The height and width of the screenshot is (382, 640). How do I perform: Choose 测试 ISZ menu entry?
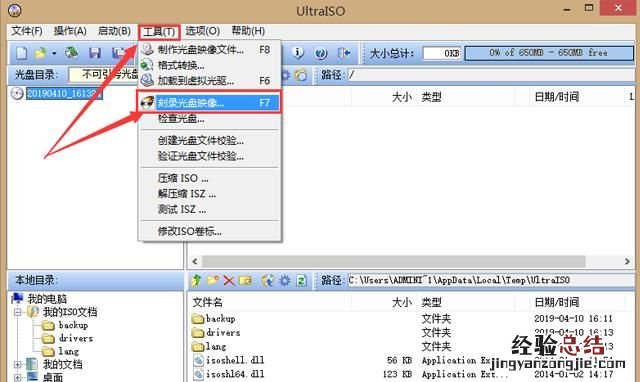[x=210, y=209]
